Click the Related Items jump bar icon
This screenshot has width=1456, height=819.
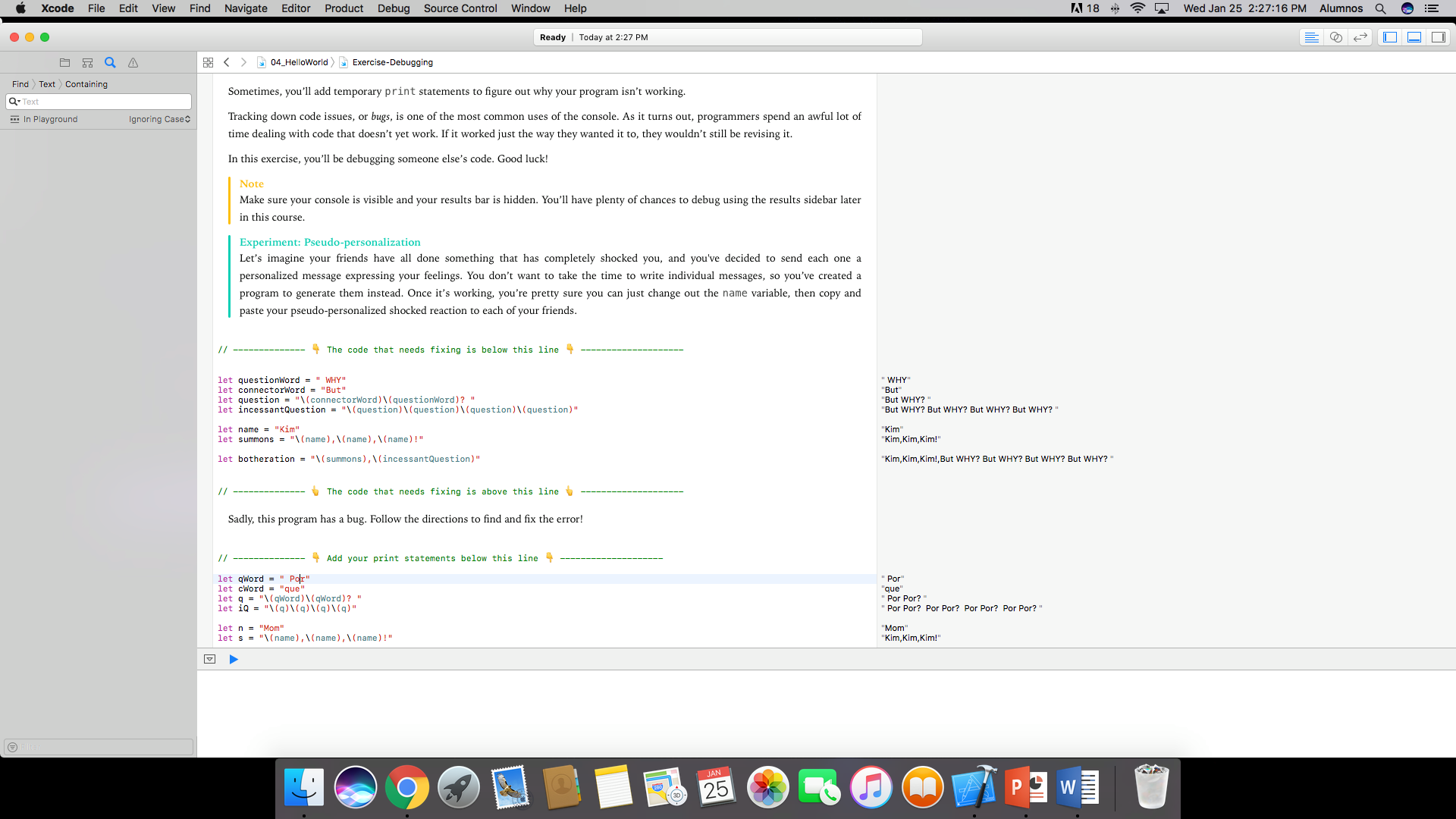point(209,62)
